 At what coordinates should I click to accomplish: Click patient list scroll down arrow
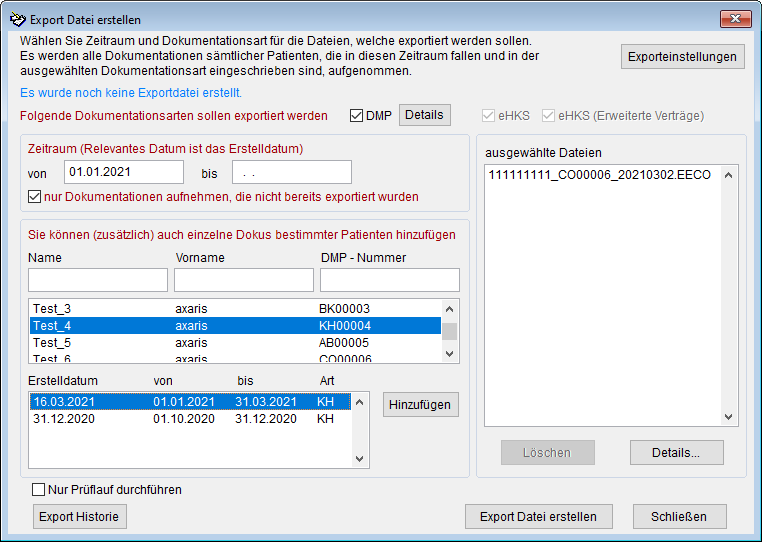pyautogui.click(x=450, y=354)
